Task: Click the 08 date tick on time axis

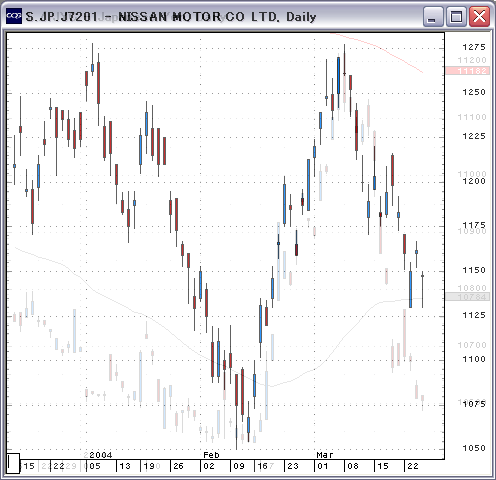Action: 353,466
